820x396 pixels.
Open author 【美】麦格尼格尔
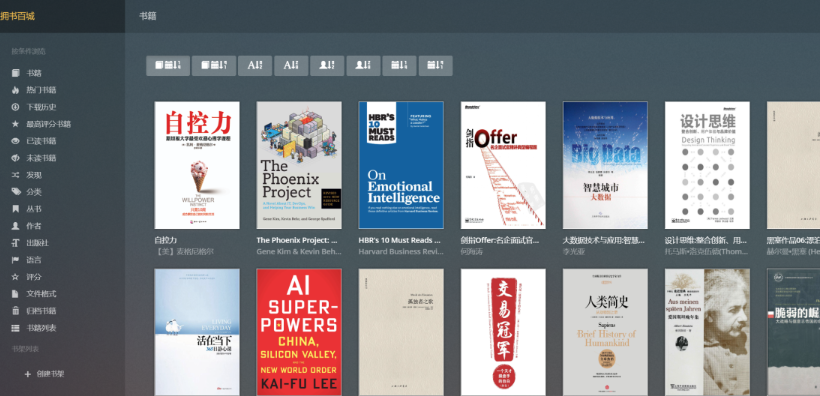pyautogui.click(x=184, y=252)
